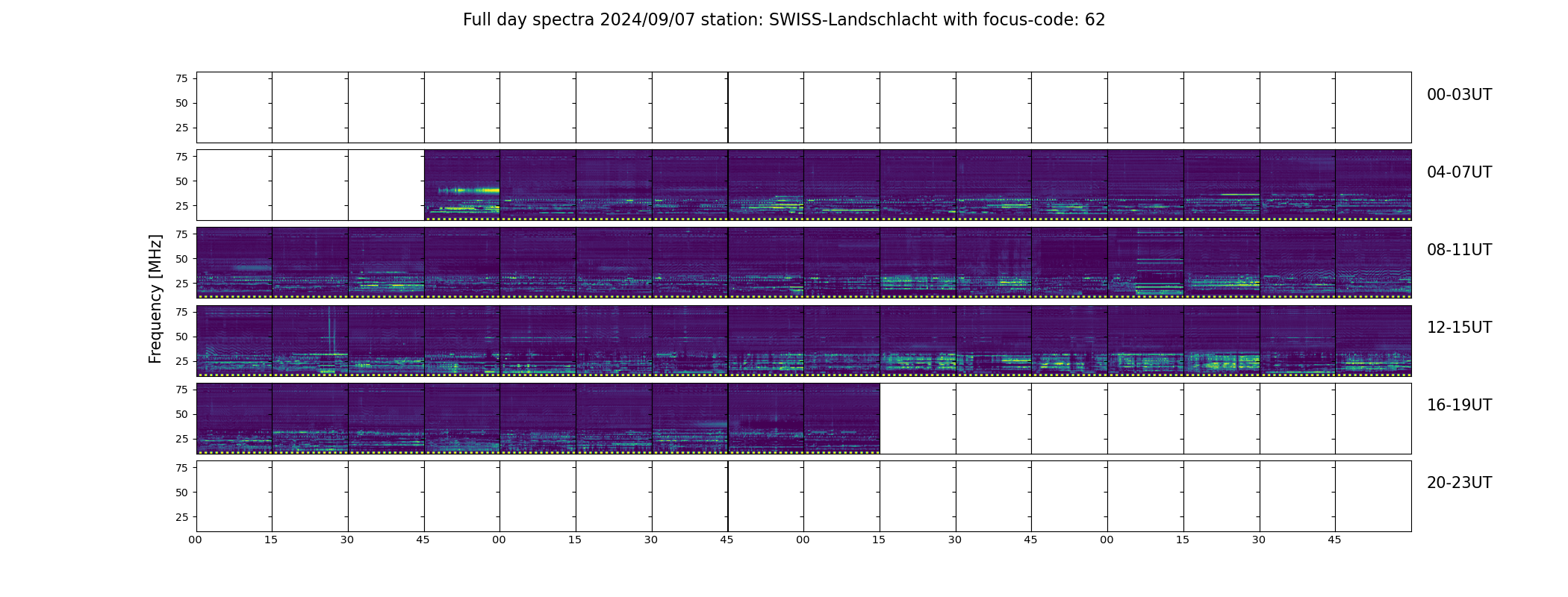Click the '04-07UT' row label

pyautogui.click(x=1459, y=172)
